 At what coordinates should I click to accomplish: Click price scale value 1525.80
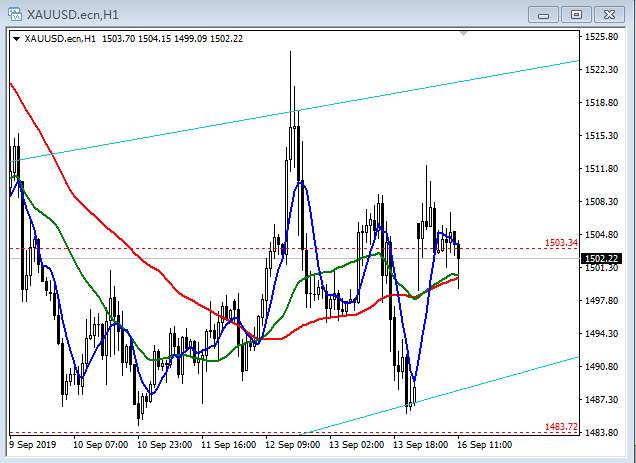pyautogui.click(x=602, y=37)
